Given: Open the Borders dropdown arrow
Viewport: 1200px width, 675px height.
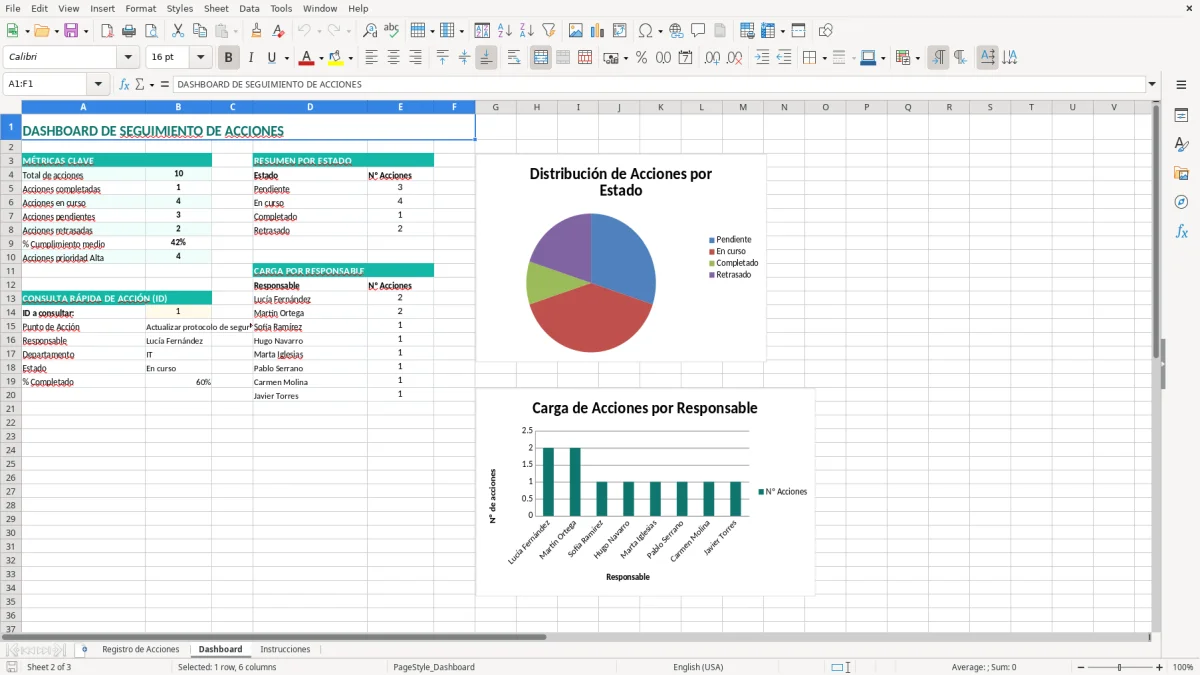Looking at the screenshot, I should click(x=824, y=58).
